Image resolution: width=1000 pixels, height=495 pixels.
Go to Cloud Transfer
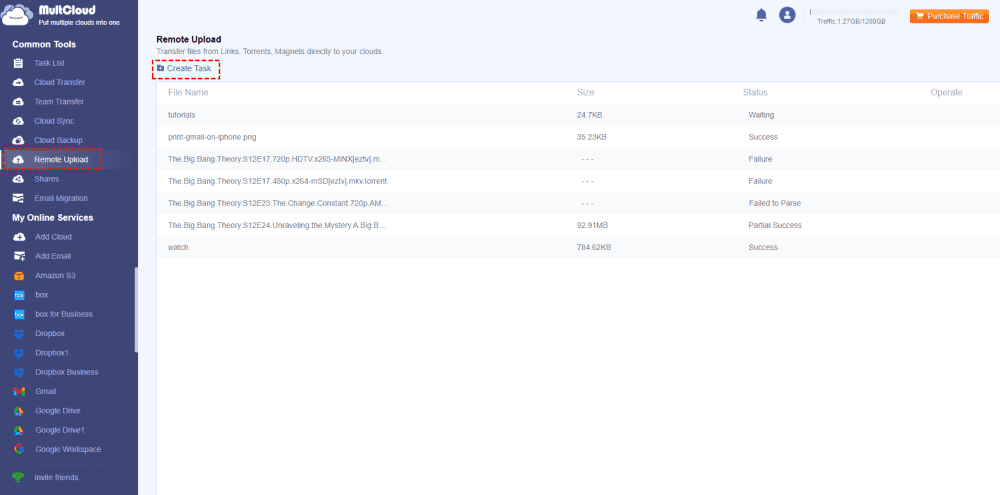(59, 82)
